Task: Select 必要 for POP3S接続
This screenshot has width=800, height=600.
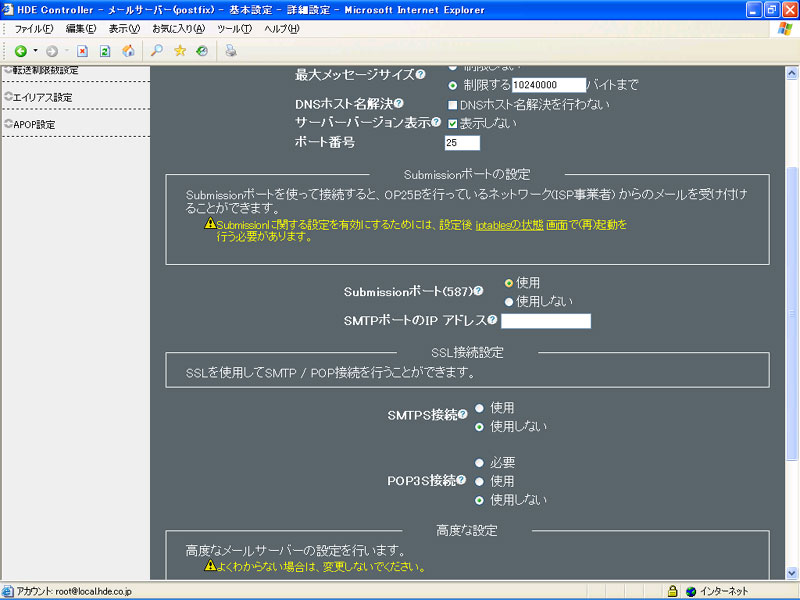Action: click(x=479, y=463)
